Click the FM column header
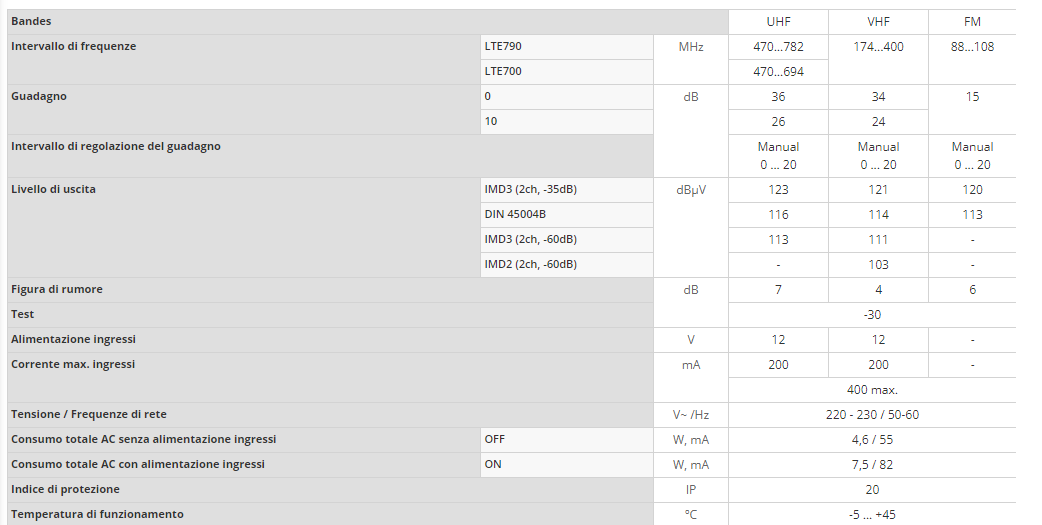Image resolution: width=1042 pixels, height=525 pixels. pyautogui.click(x=972, y=21)
